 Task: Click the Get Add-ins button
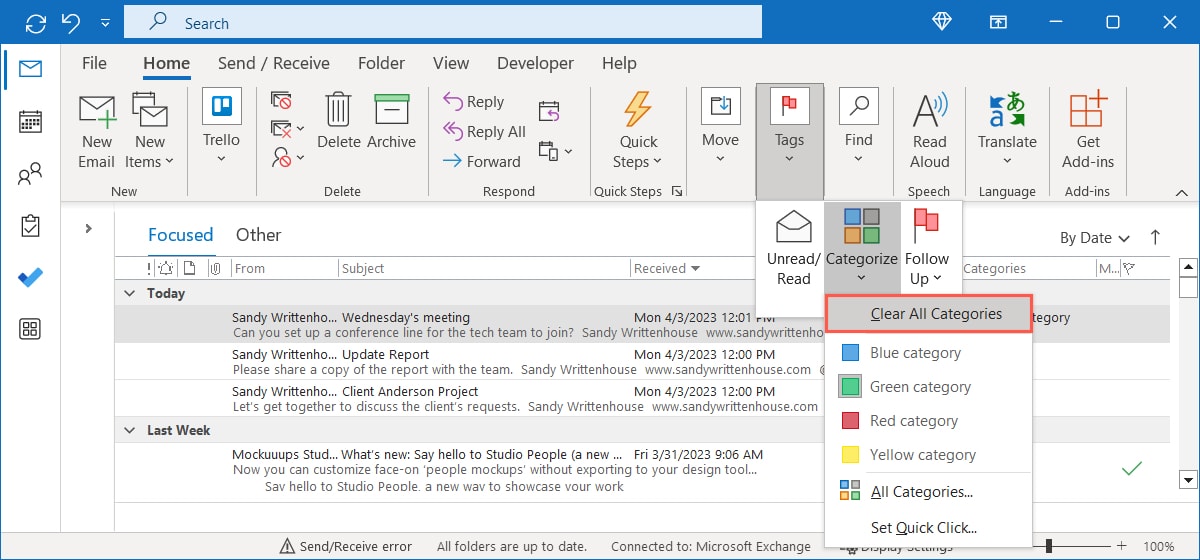(x=1088, y=131)
